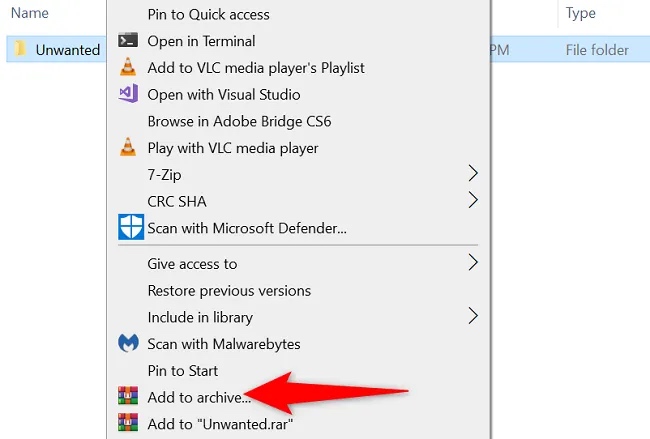Choose Pin to Quick access
This screenshot has width=650, height=439.
click(x=209, y=15)
